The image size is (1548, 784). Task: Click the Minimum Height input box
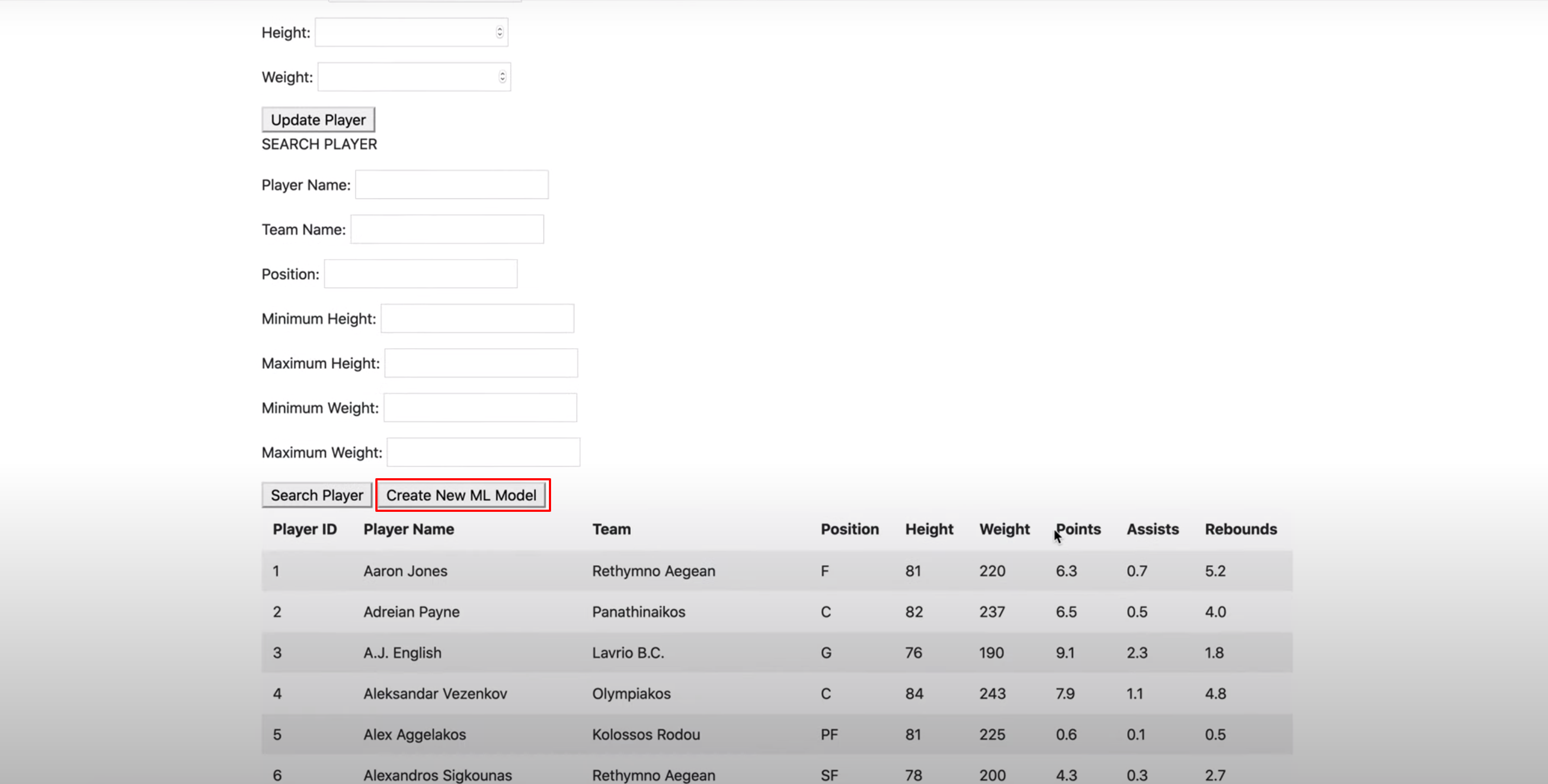click(x=477, y=318)
